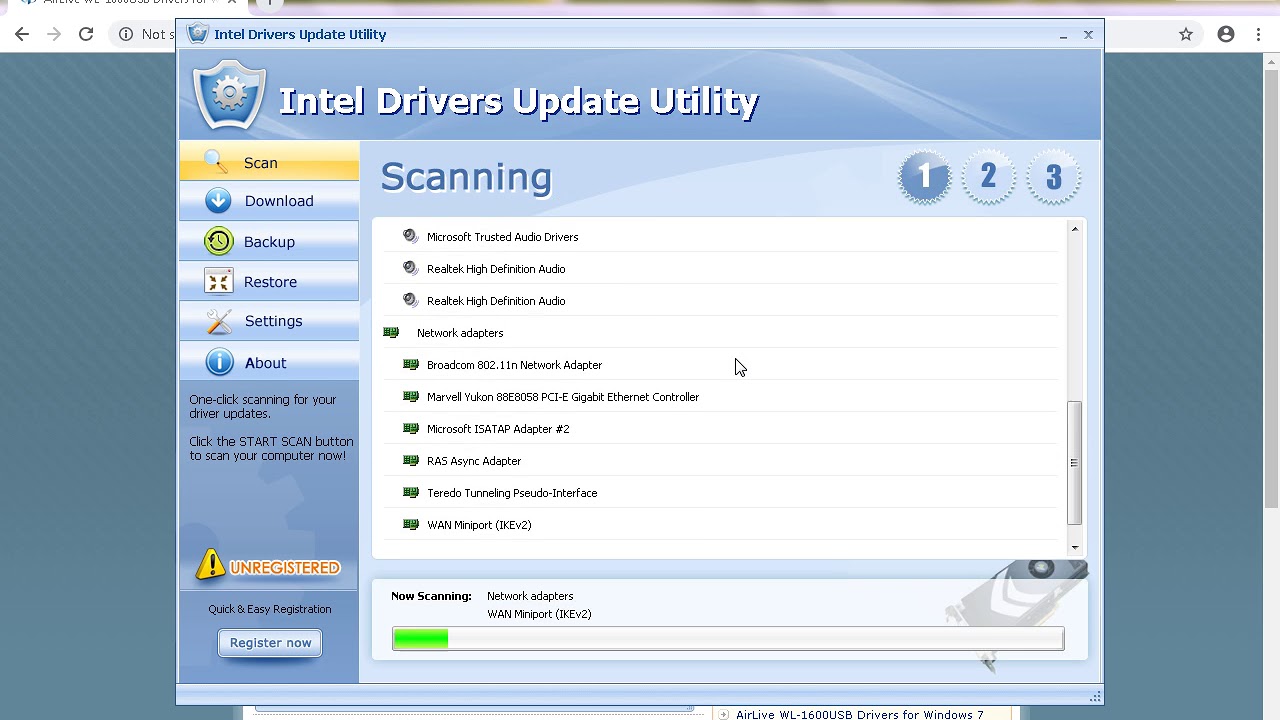Click the blue Download arrow icon
1280x720 pixels.
[x=218, y=201]
